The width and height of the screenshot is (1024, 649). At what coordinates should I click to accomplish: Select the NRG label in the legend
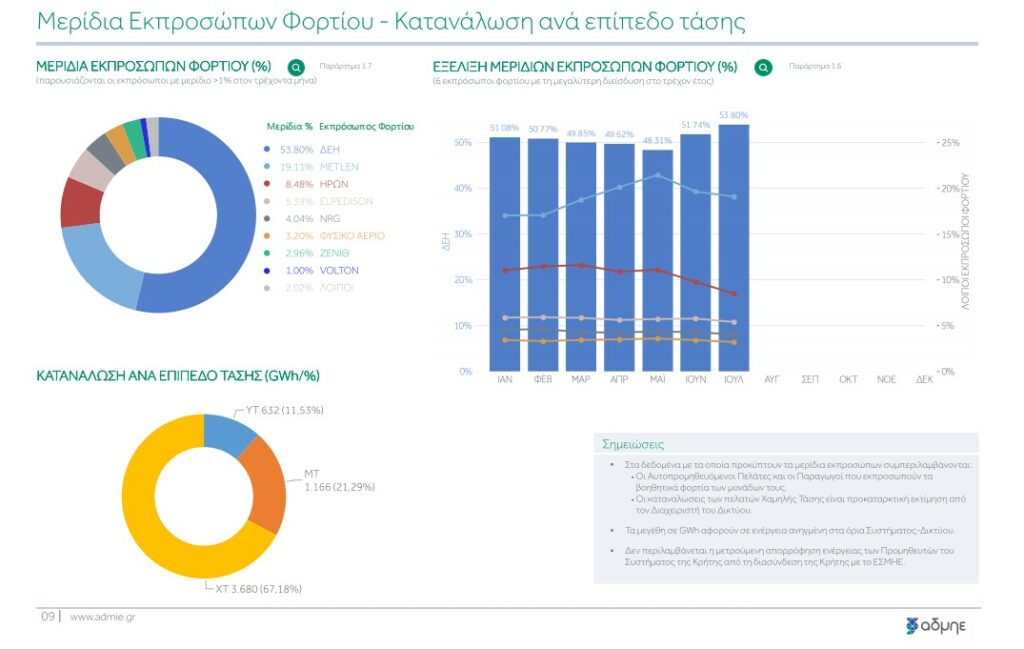[x=330, y=219]
